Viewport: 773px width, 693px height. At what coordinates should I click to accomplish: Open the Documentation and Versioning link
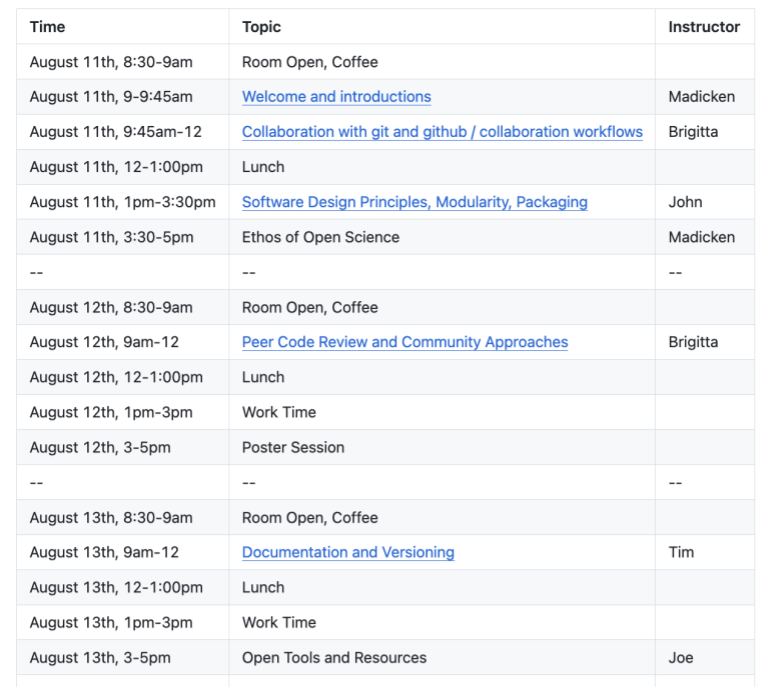pos(348,553)
